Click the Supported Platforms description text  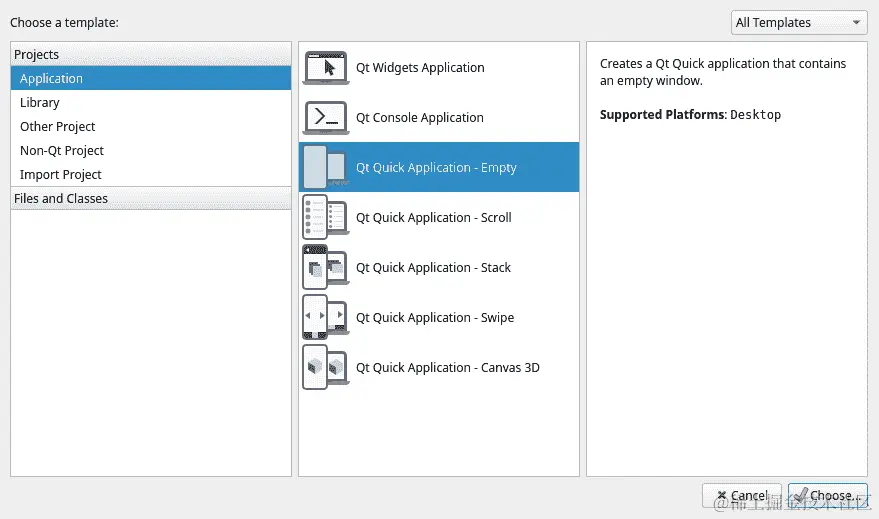690,115
